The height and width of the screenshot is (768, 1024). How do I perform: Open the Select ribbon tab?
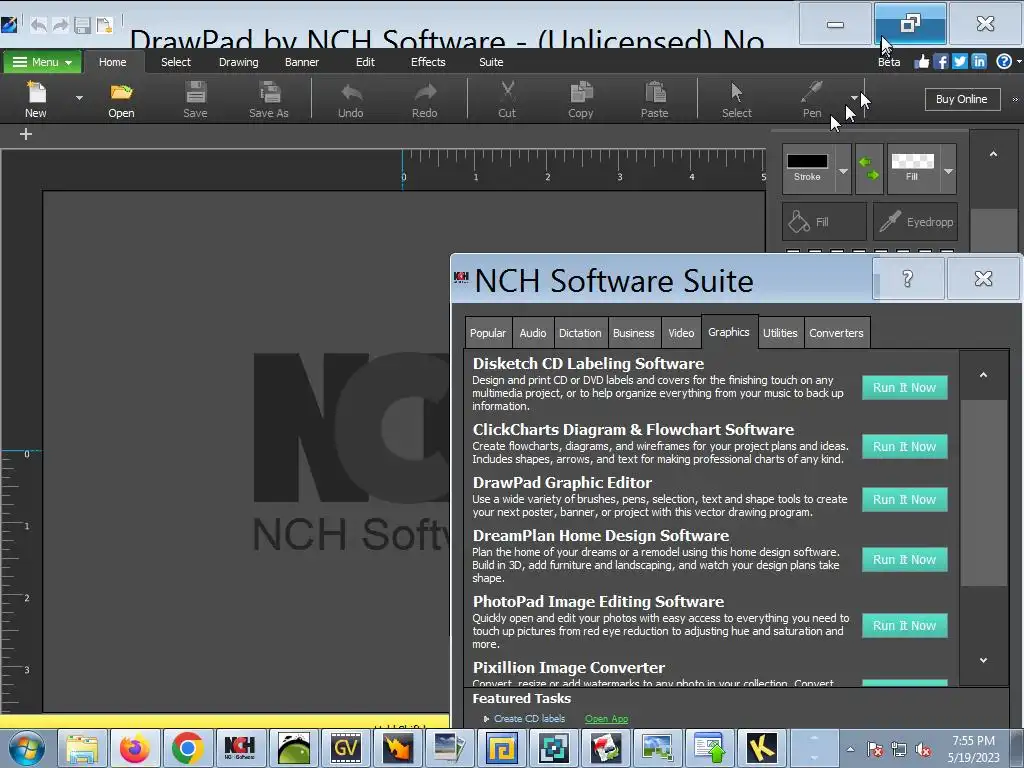point(176,62)
